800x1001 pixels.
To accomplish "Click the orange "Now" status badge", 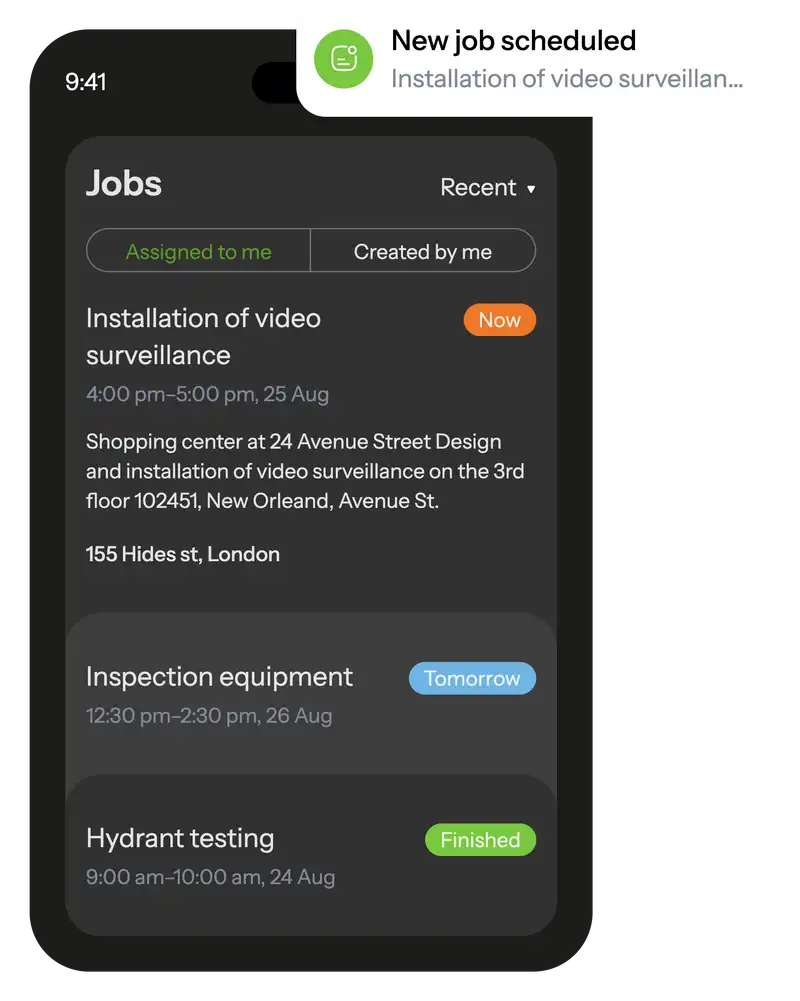I will 499,320.
